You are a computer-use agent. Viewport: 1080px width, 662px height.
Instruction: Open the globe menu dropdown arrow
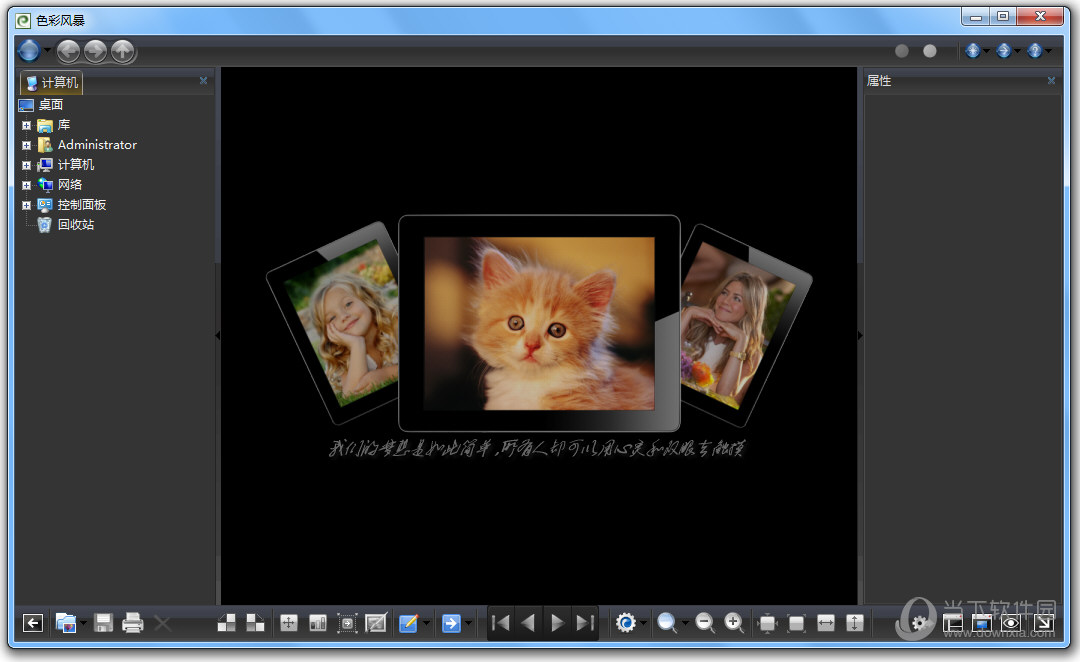click(x=48, y=50)
